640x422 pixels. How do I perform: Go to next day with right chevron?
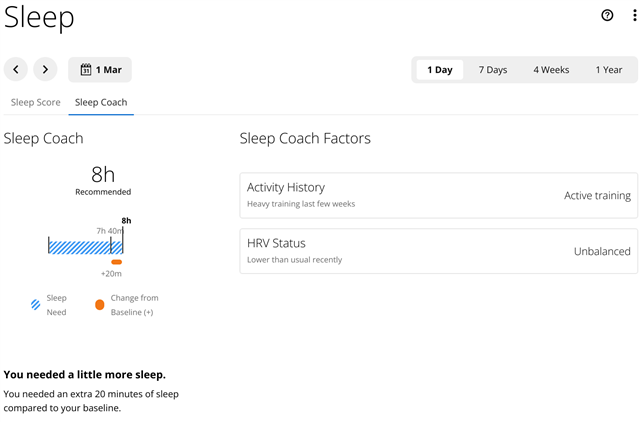pos(45,70)
